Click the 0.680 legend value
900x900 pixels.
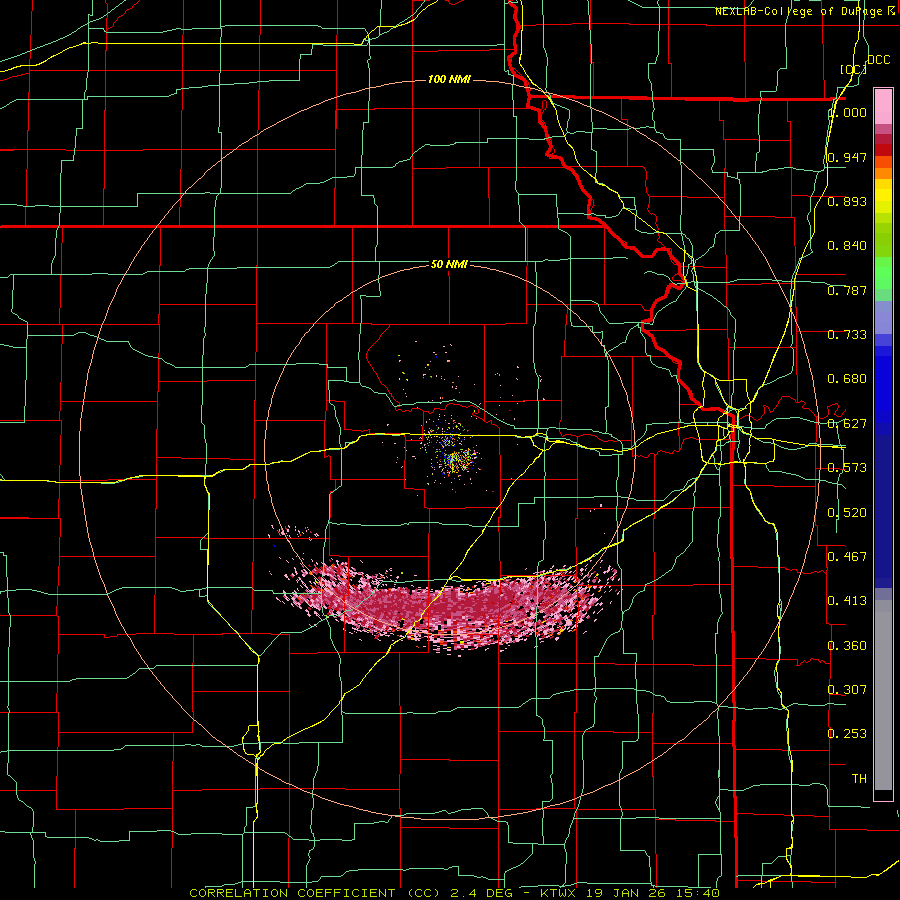(x=847, y=379)
